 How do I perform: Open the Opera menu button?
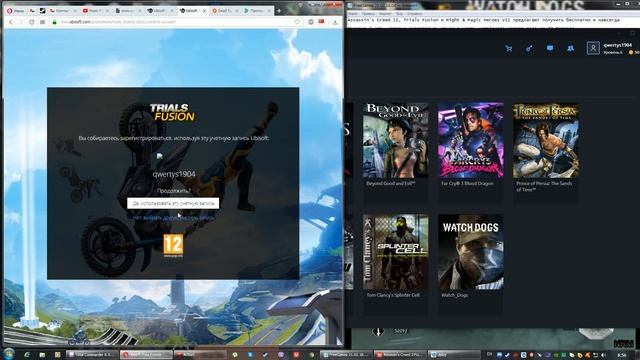coord(15,11)
